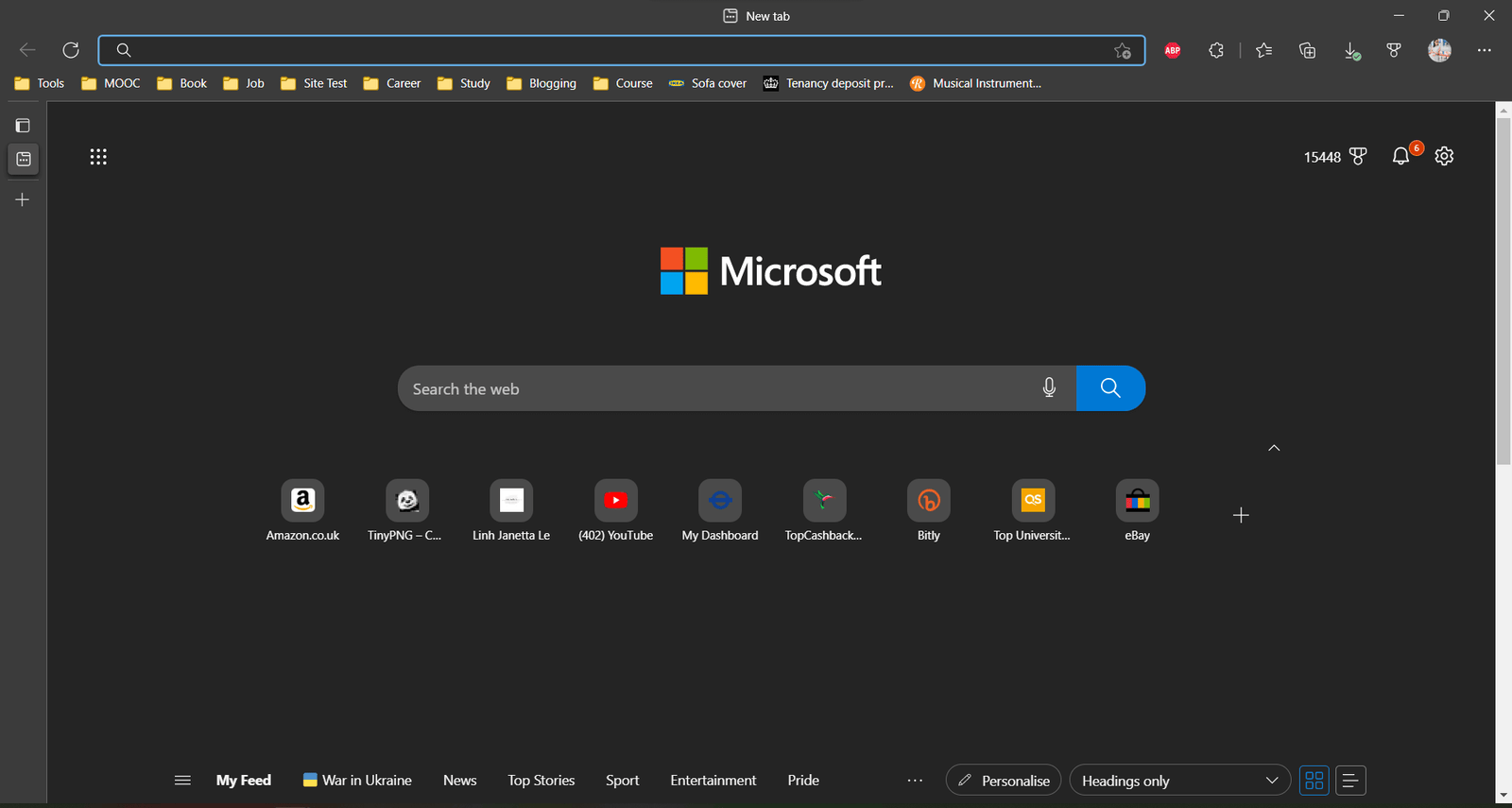Open the Site Test bookmarks folder
Image resolution: width=1512 pixels, height=808 pixels.
(x=314, y=83)
